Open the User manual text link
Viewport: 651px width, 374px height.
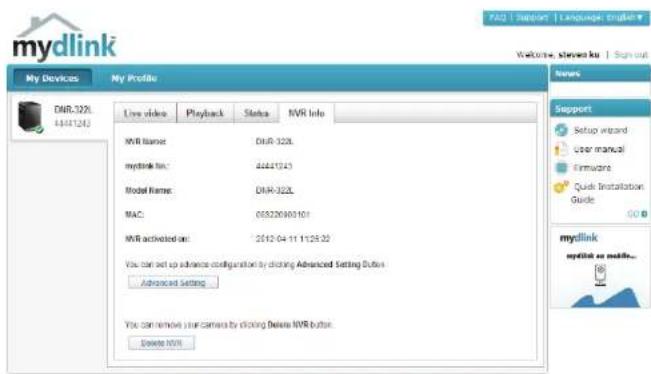tap(599, 149)
